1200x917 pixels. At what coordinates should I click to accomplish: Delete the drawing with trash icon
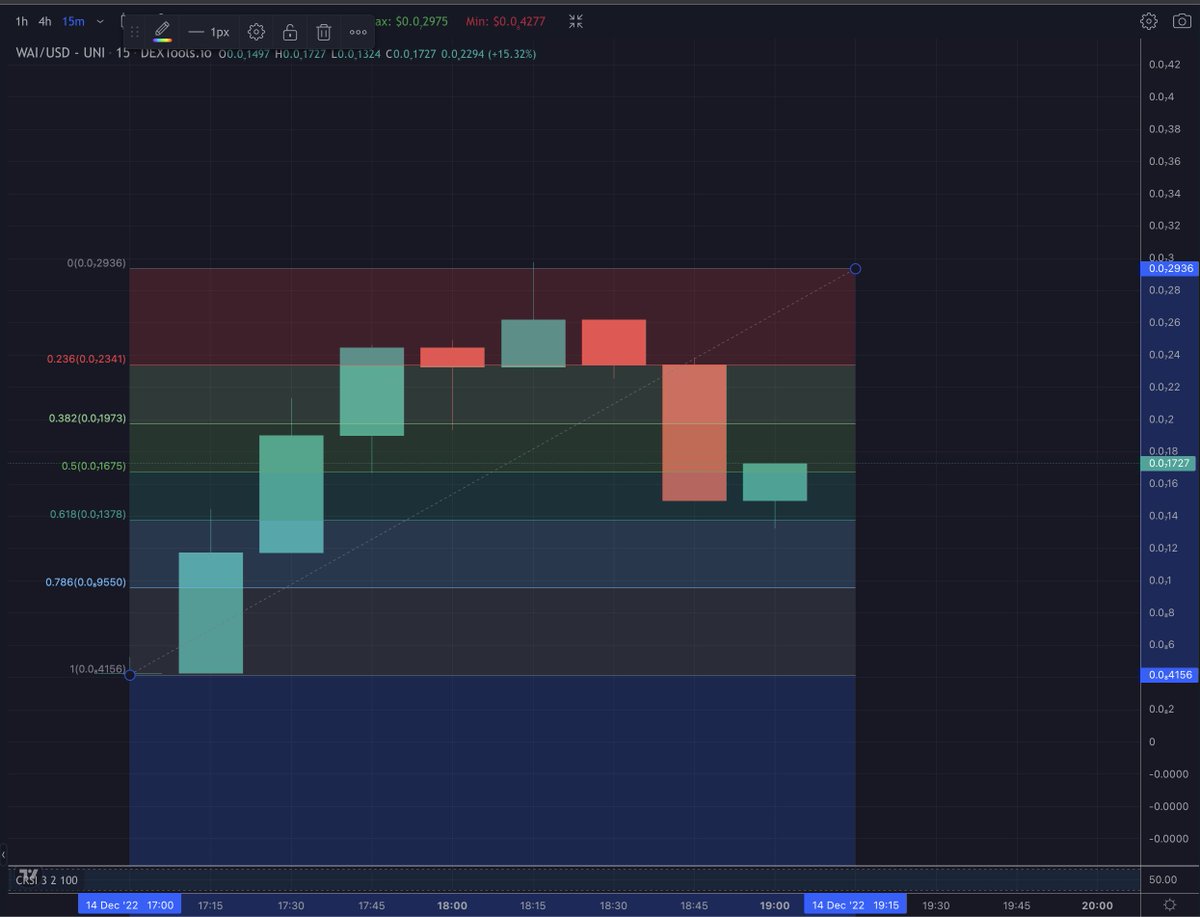coord(323,32)
